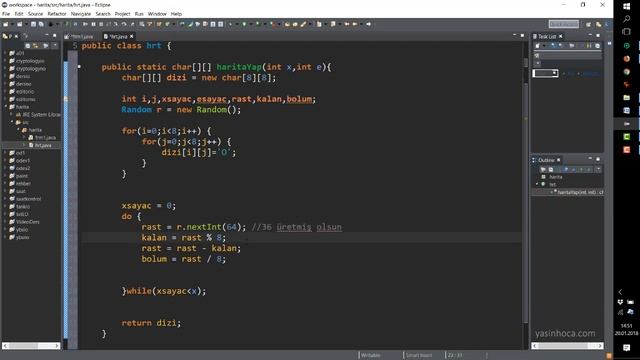Viewport: 640px width, 360px height.
Task: Collapse the harita project
Action: (5, 107)
